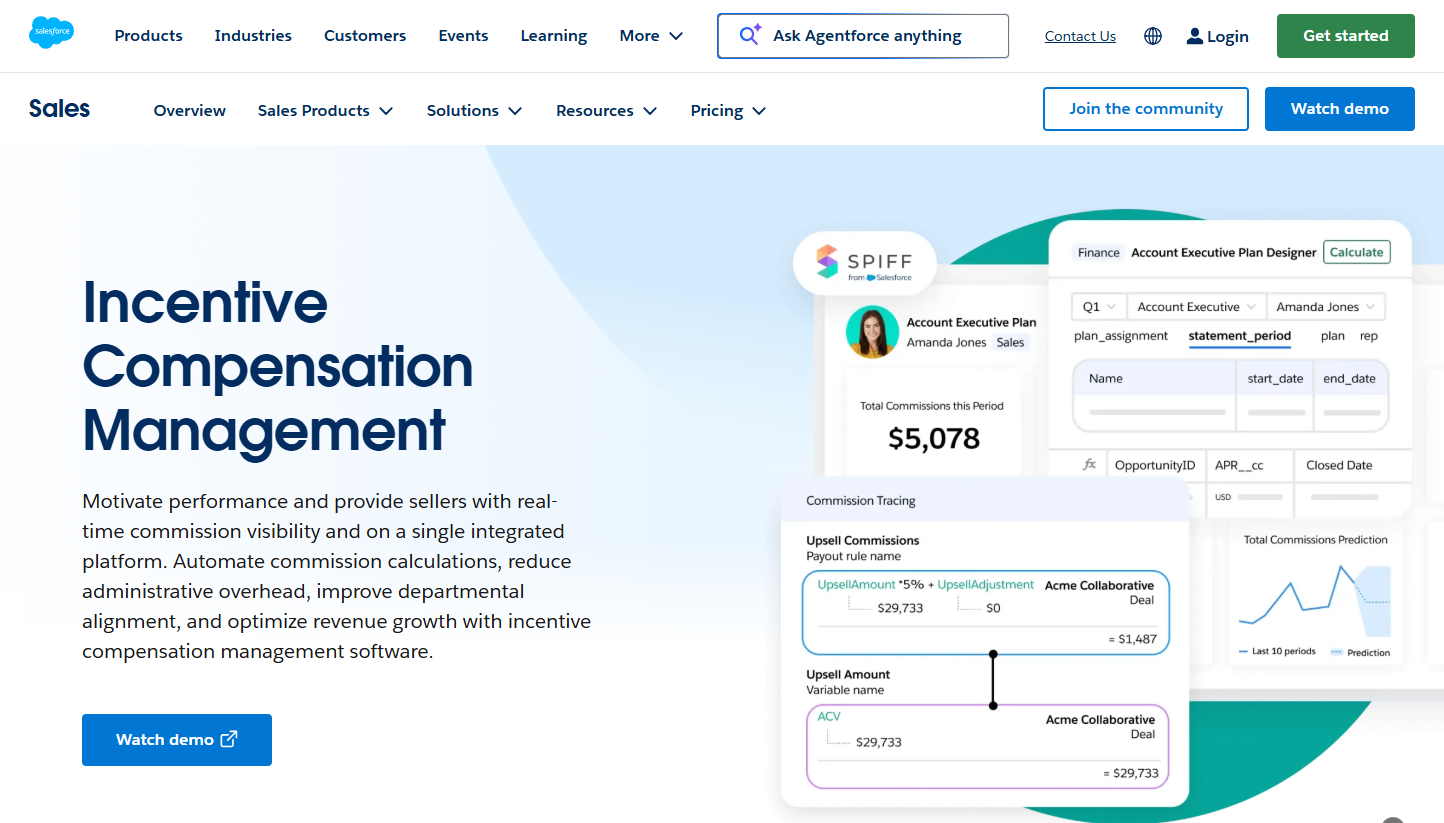The width and height of the screenshot is (1444, 823).
Task: Open the Events menu
Action: pos(463,36)
